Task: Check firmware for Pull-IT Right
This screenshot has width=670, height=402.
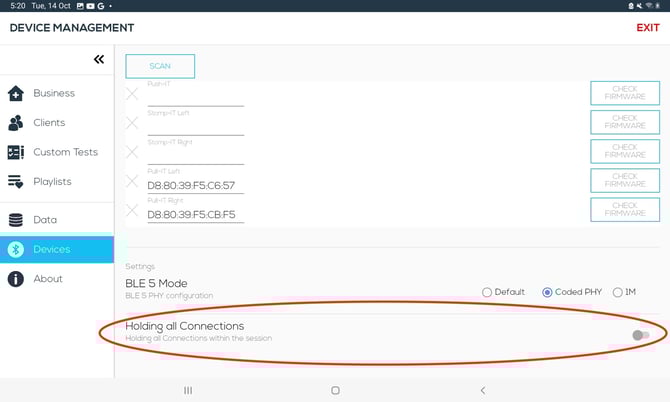Action: click(x=625, y=210)
